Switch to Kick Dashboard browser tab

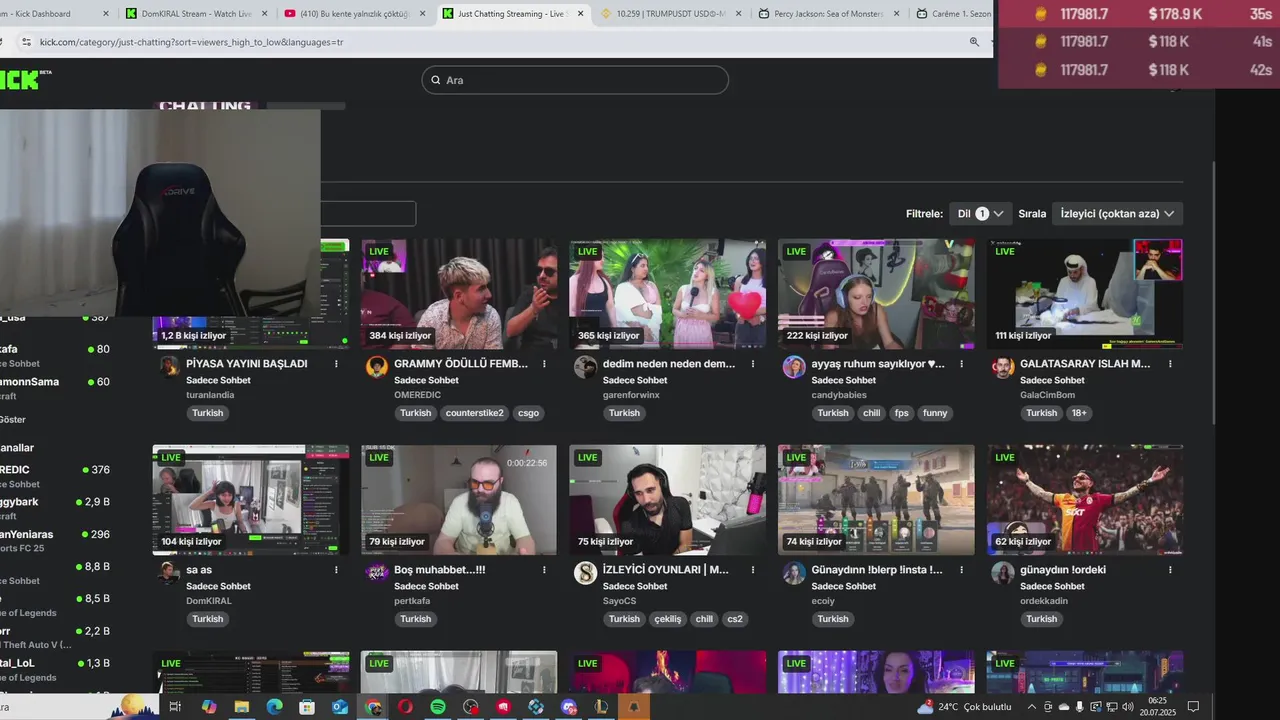[x=55, y=14]
